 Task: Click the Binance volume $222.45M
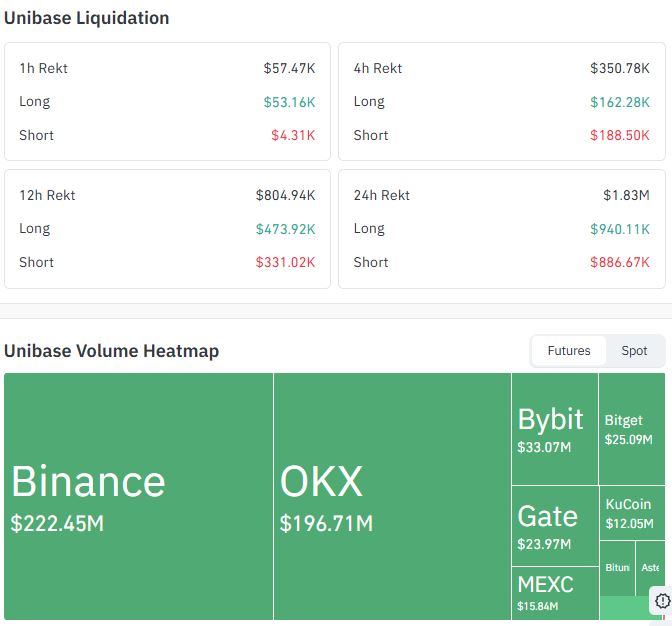point(57,523)
